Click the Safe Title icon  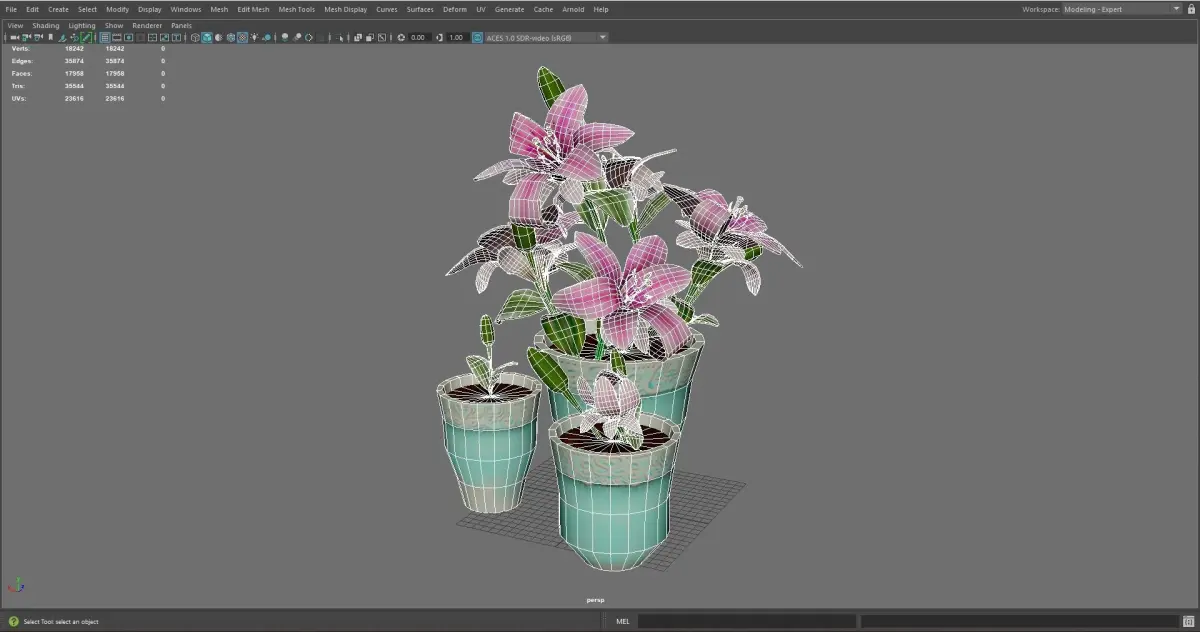click(176, 37)
